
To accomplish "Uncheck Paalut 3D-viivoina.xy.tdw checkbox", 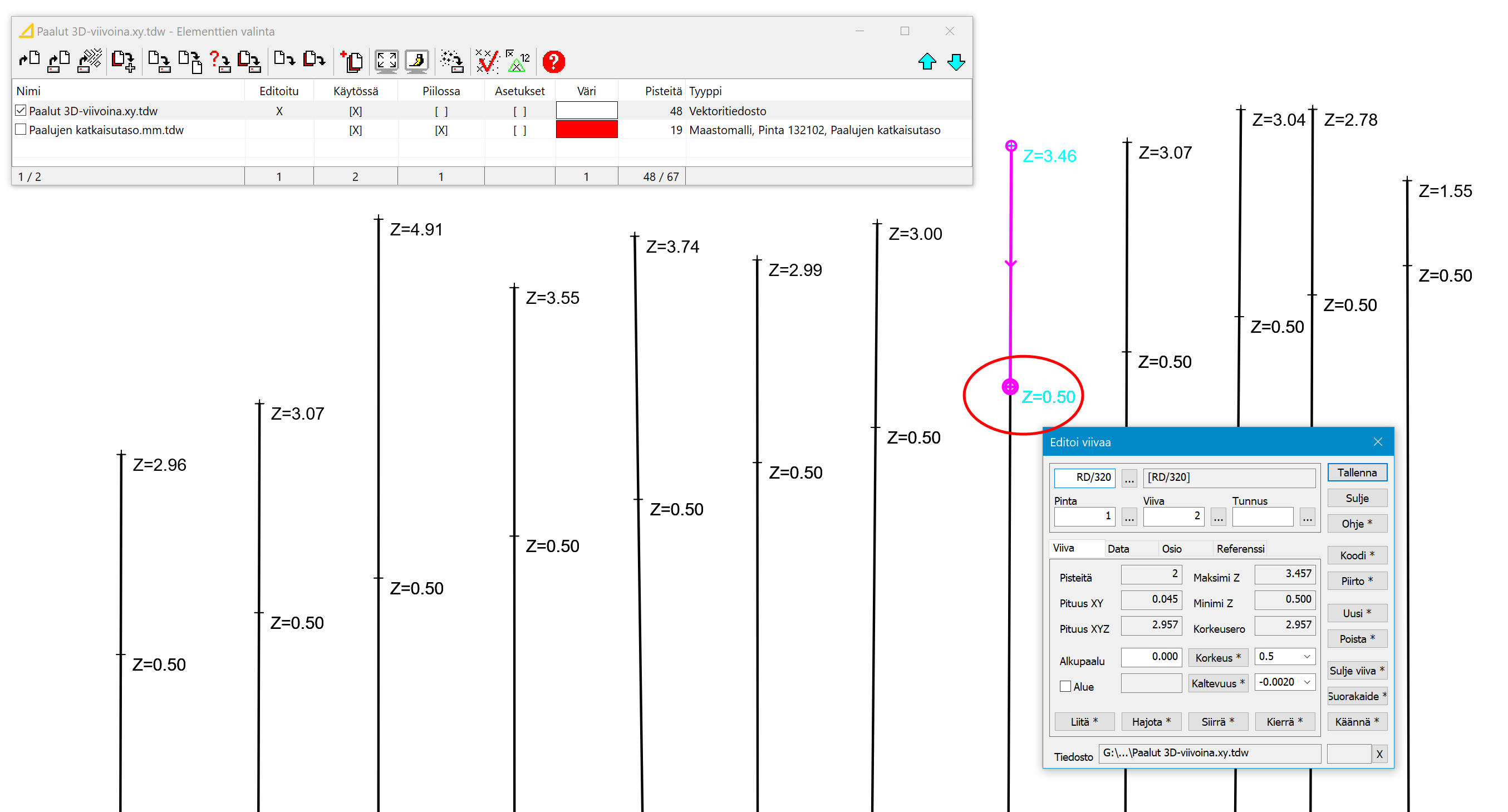I will tap(21, 111).
